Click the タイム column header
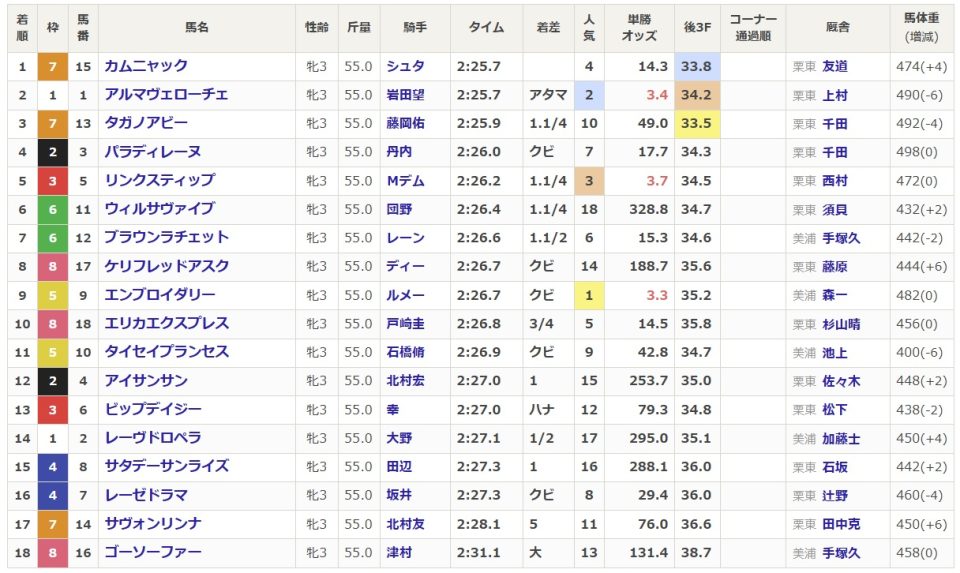 [487, 28]
